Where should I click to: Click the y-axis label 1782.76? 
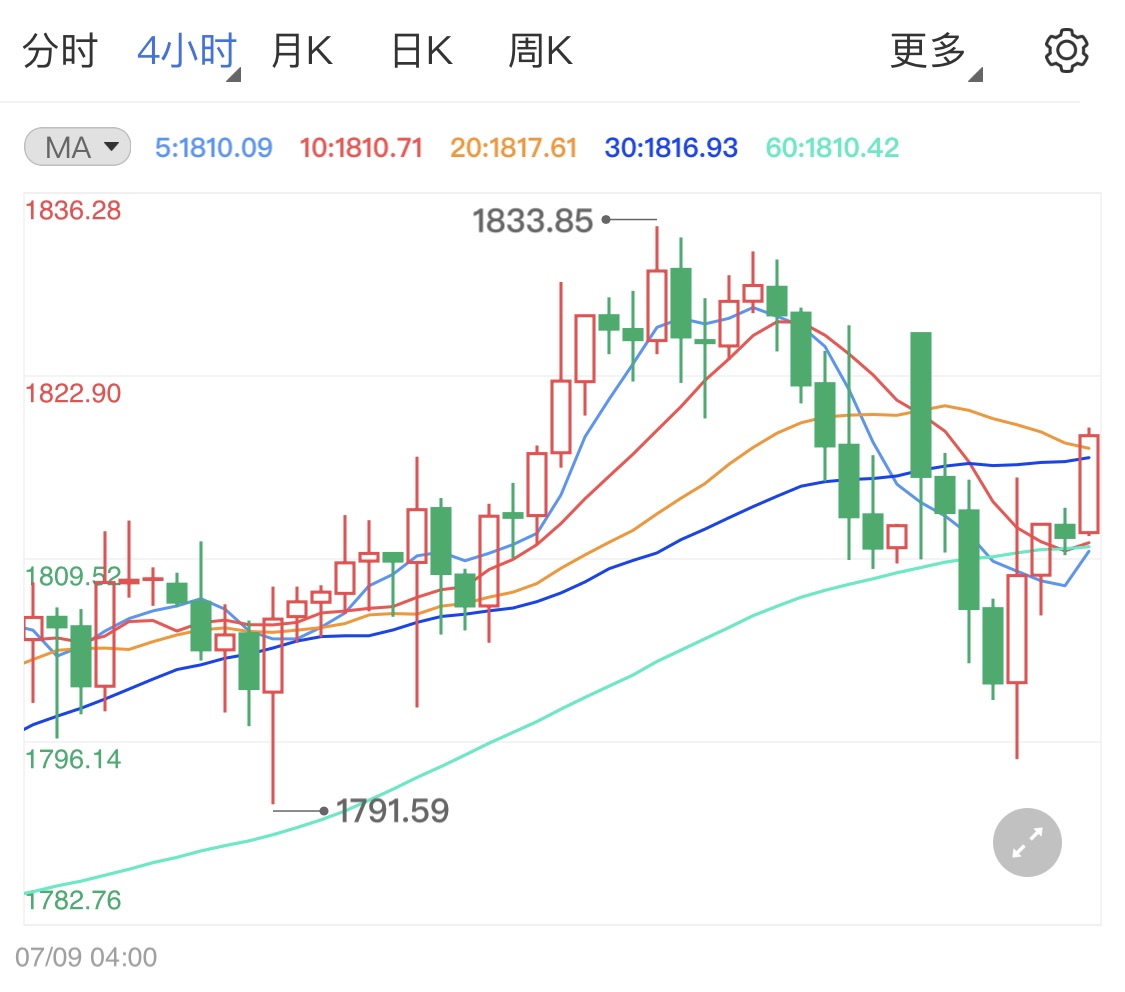click(x=73, y=900)
